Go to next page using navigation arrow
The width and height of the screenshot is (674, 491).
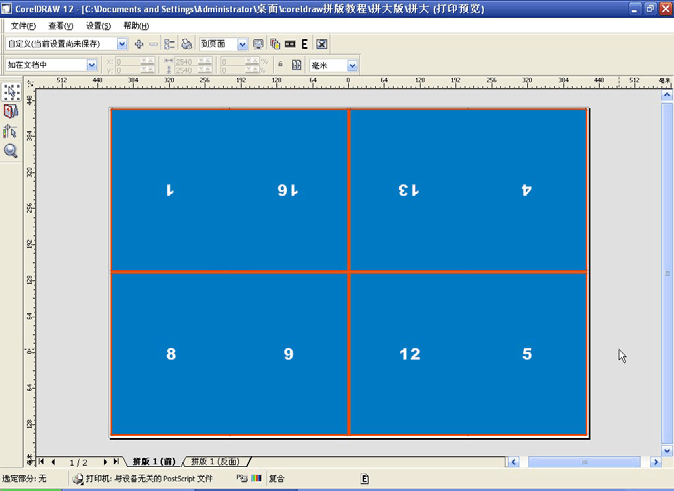106,462
